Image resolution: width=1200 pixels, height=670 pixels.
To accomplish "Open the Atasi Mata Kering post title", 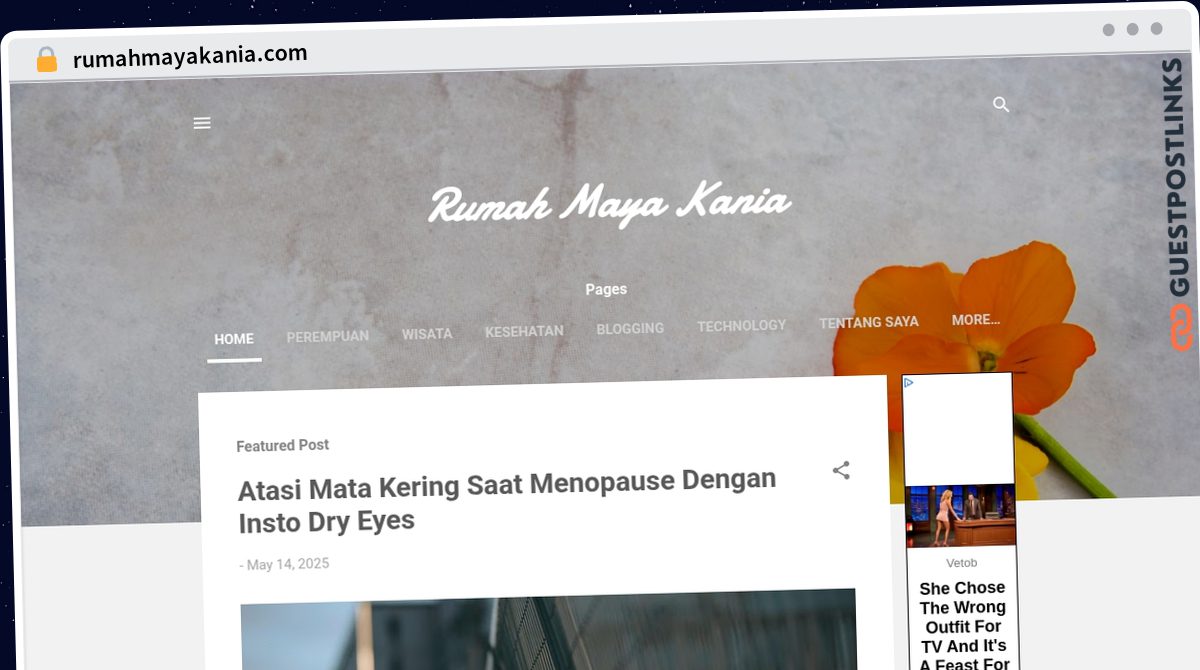I will (506, 501).
